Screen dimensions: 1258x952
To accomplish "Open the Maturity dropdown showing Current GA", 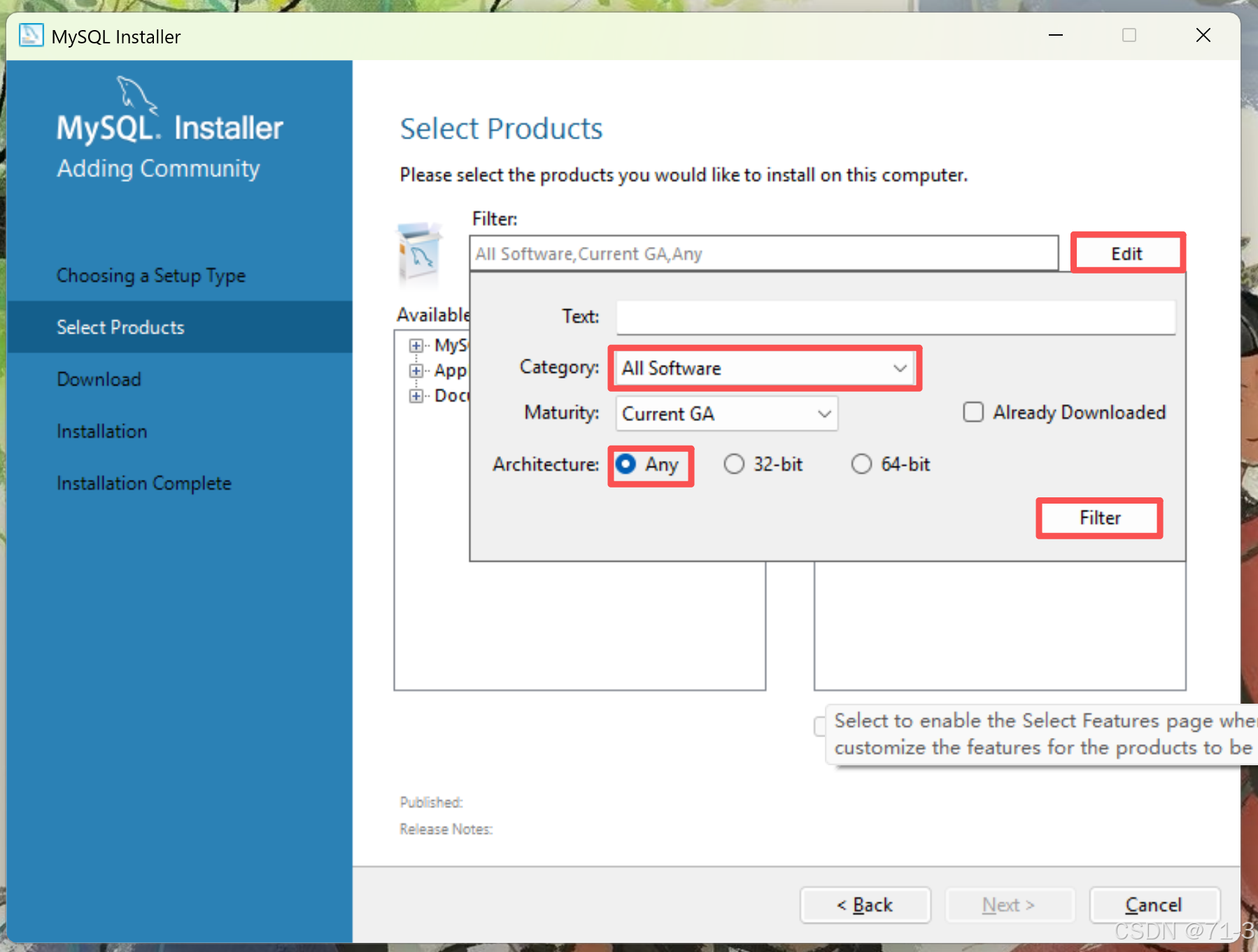I will 726,413.
